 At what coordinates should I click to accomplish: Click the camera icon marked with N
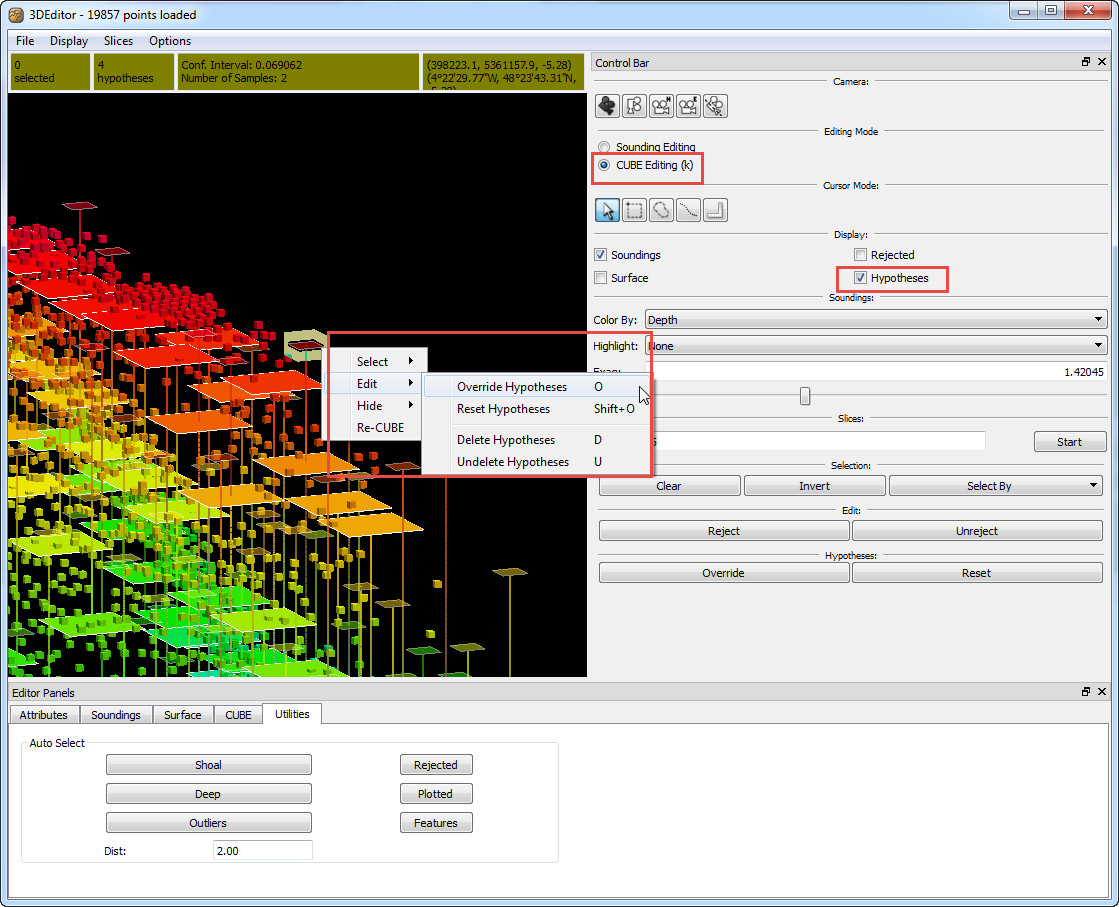point(661,106)
